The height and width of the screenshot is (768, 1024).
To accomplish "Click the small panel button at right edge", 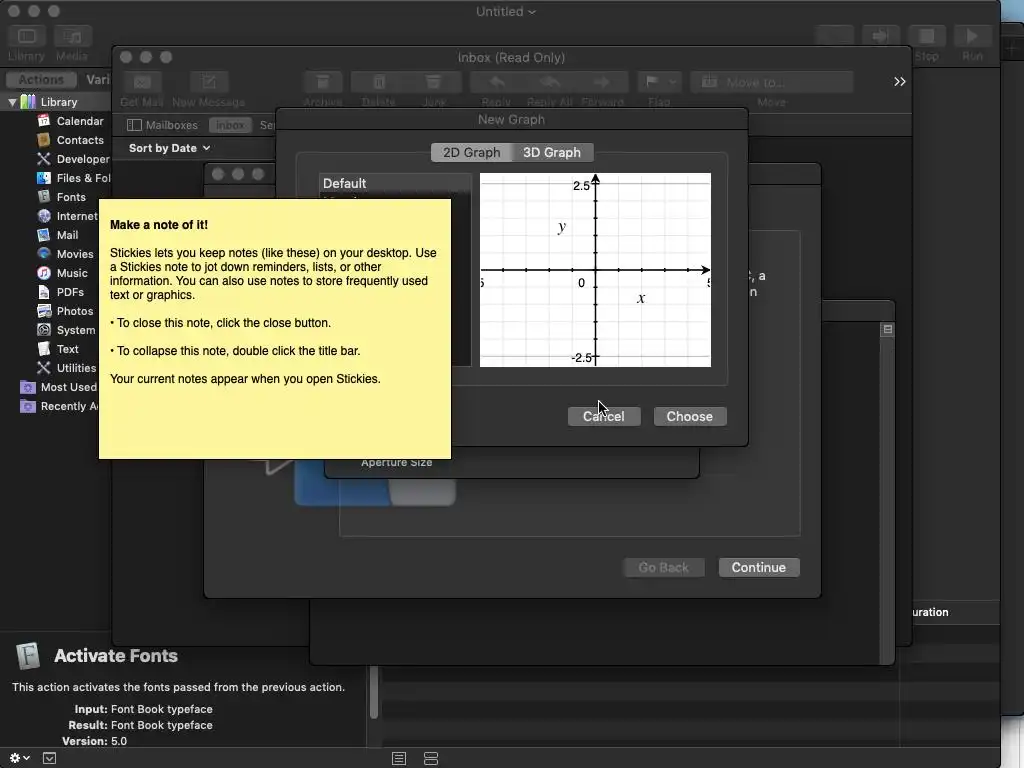I will coord(888,329).
